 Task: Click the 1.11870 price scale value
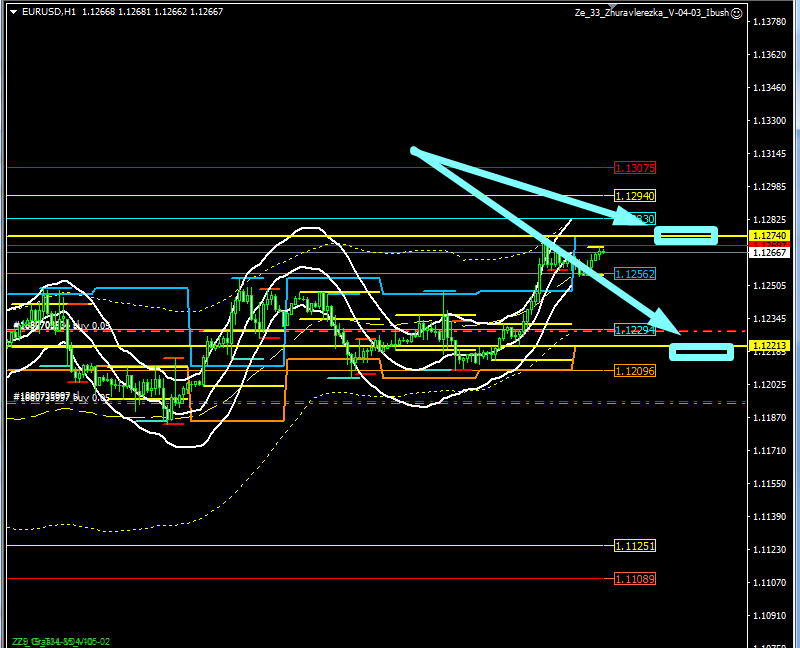[x=769, y=418]
